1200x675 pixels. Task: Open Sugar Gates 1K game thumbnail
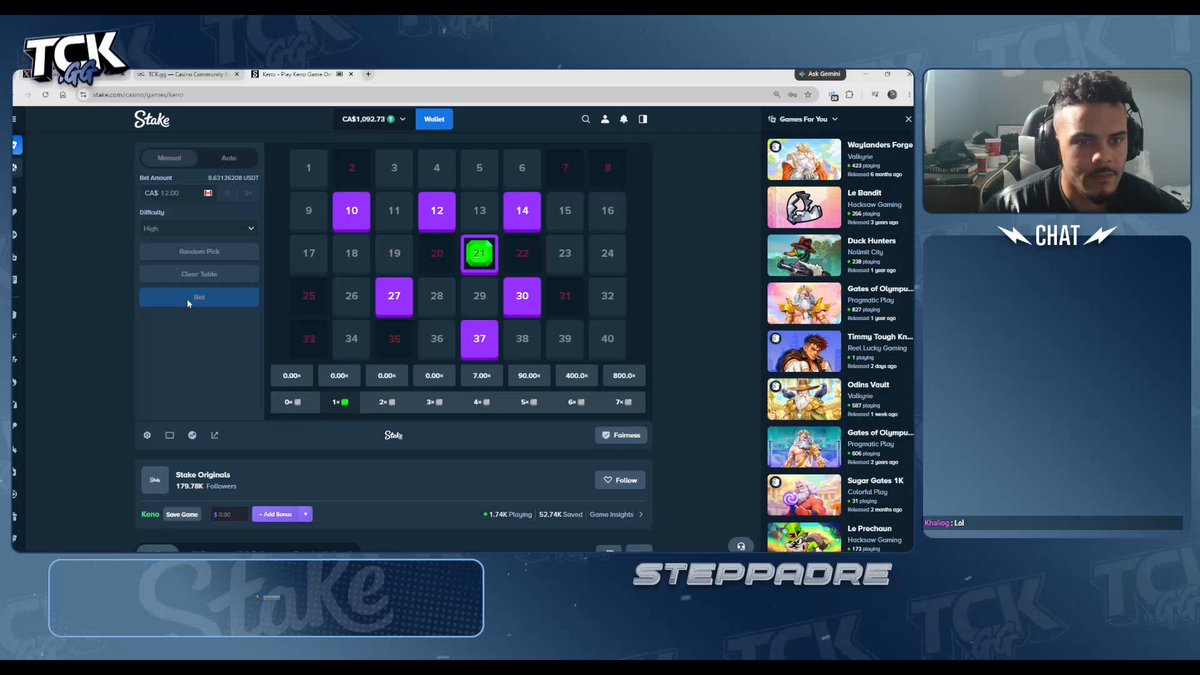804,496
